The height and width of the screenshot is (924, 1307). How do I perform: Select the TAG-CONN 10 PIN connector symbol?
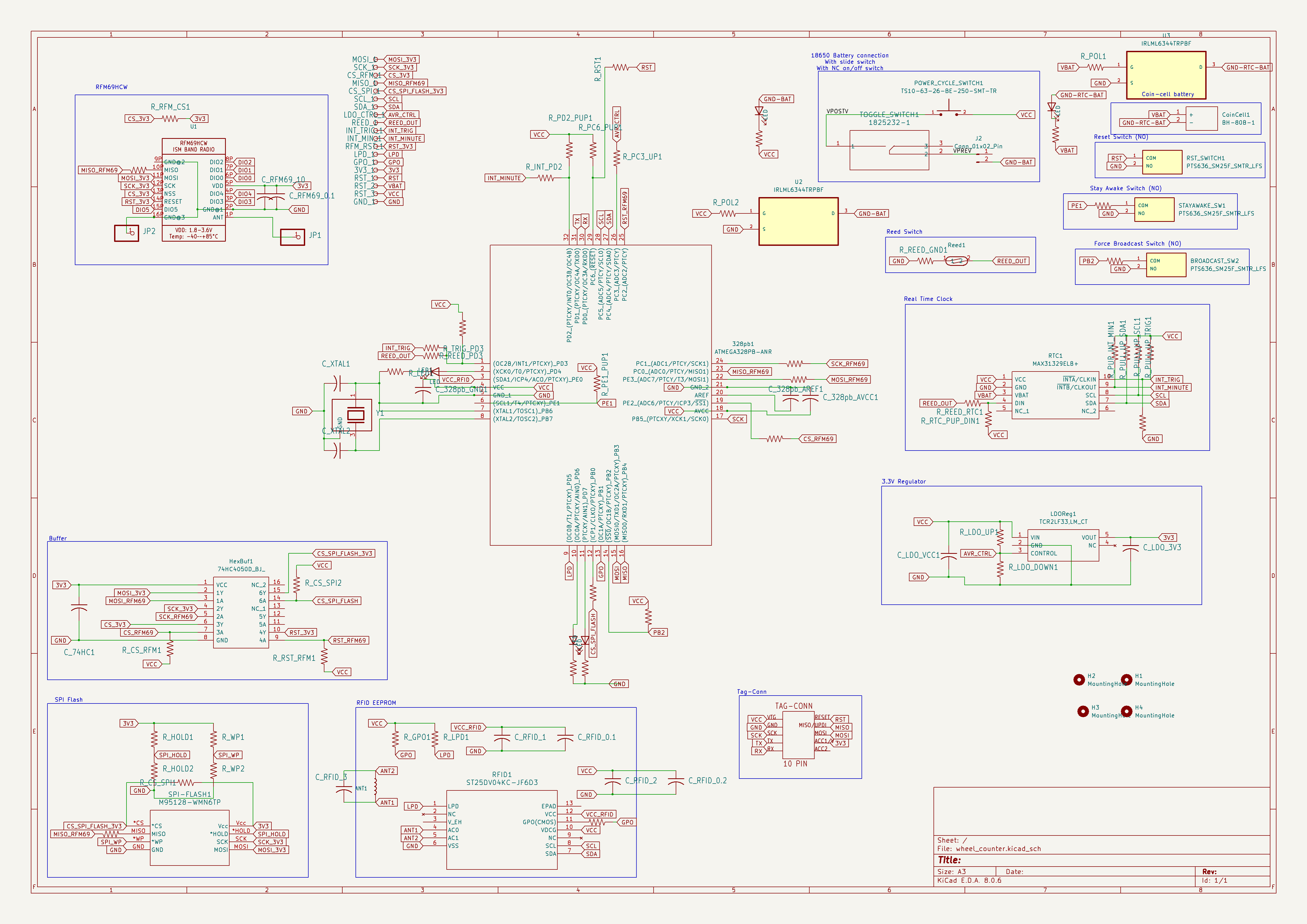[x=798, y=735]
